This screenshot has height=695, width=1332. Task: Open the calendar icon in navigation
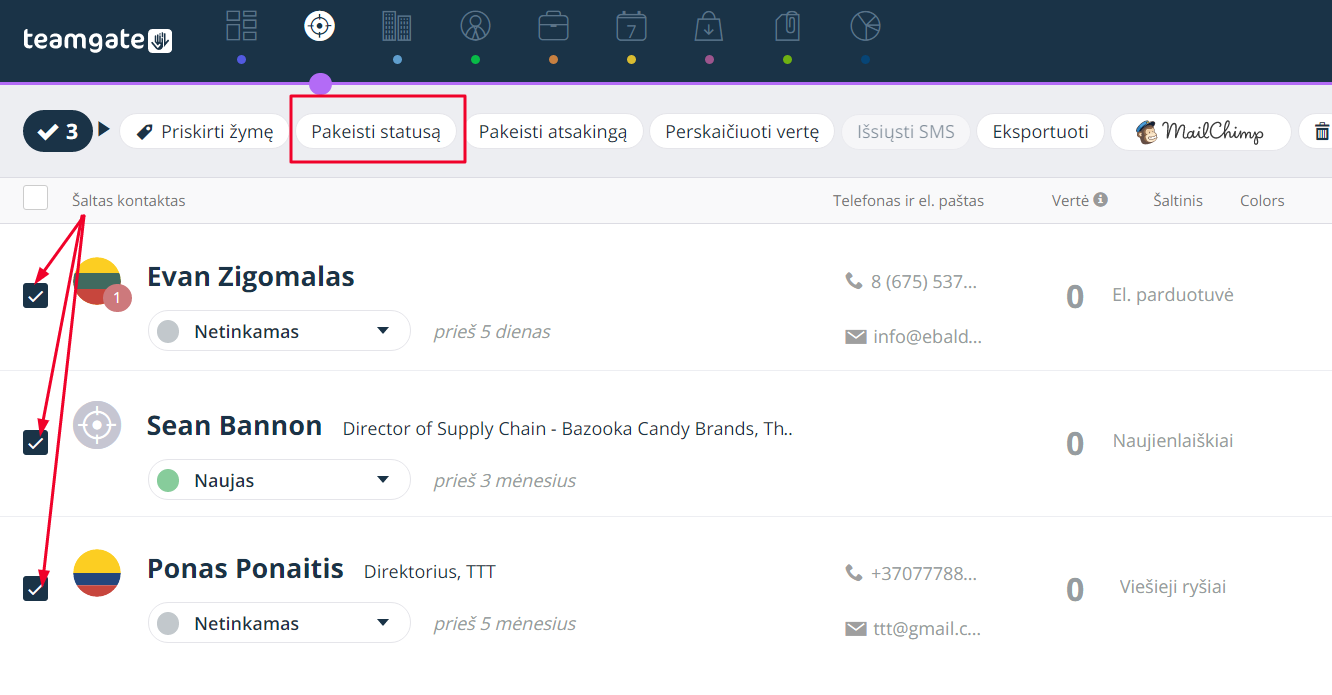[x=631, y=26]
